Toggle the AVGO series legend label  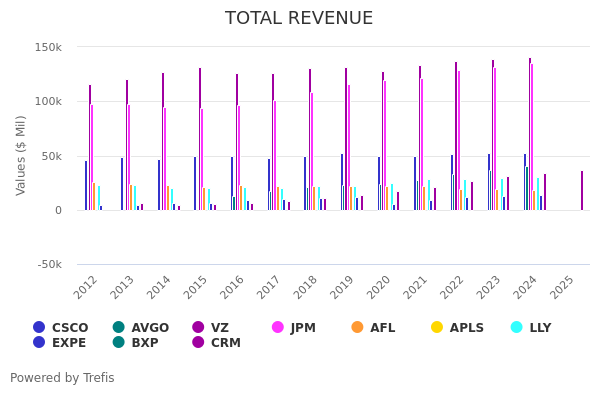coord(149,327)
